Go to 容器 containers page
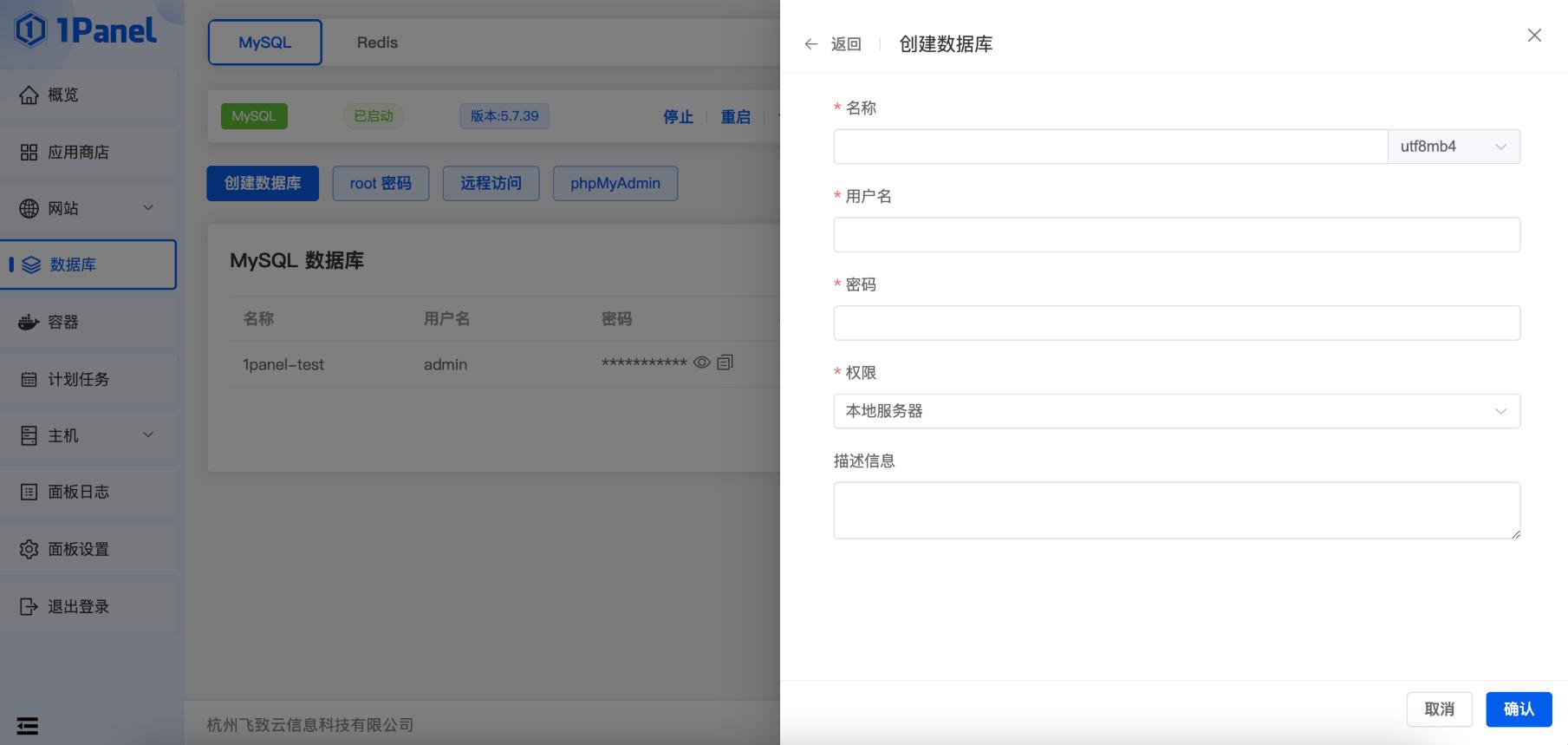1568x745 pixels. pyautogui.click(x=62, y=323)
